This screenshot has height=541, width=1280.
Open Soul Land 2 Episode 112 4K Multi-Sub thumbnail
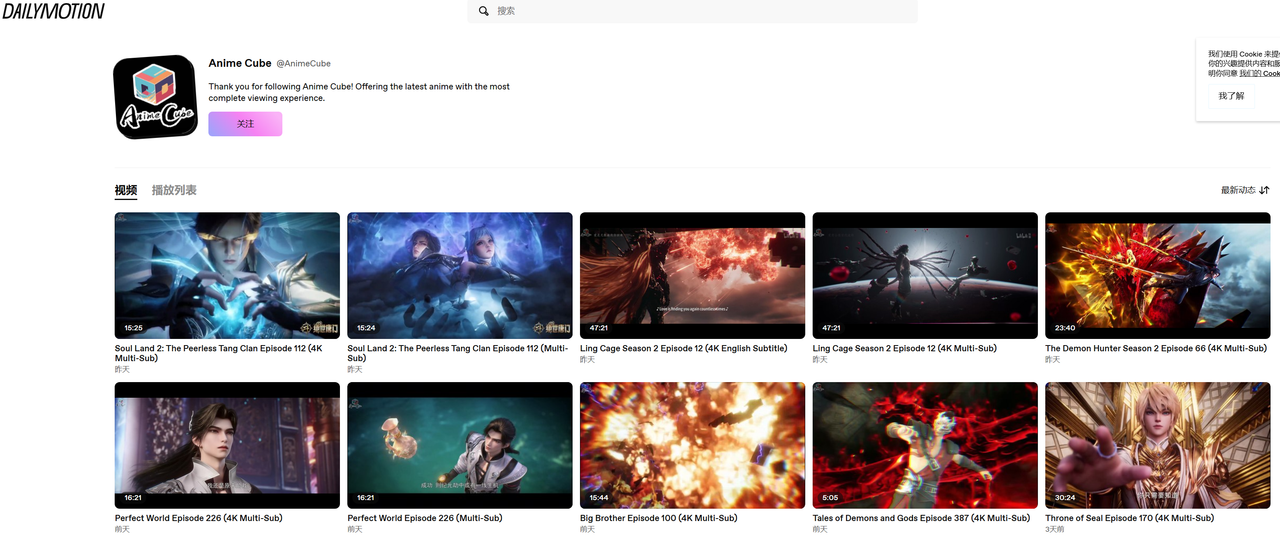[x=227, y=276]
